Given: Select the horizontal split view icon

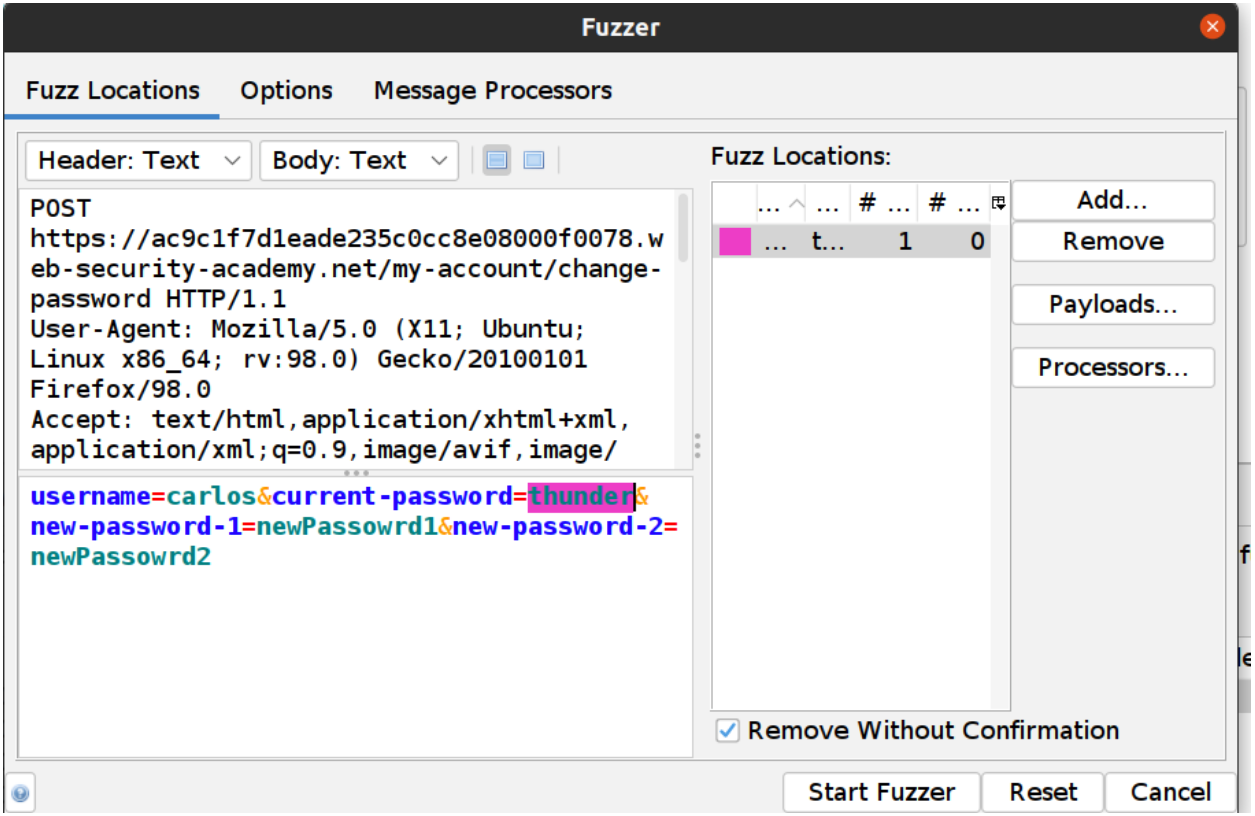Looking at the screenshot, I should click(x=496, y=160).
